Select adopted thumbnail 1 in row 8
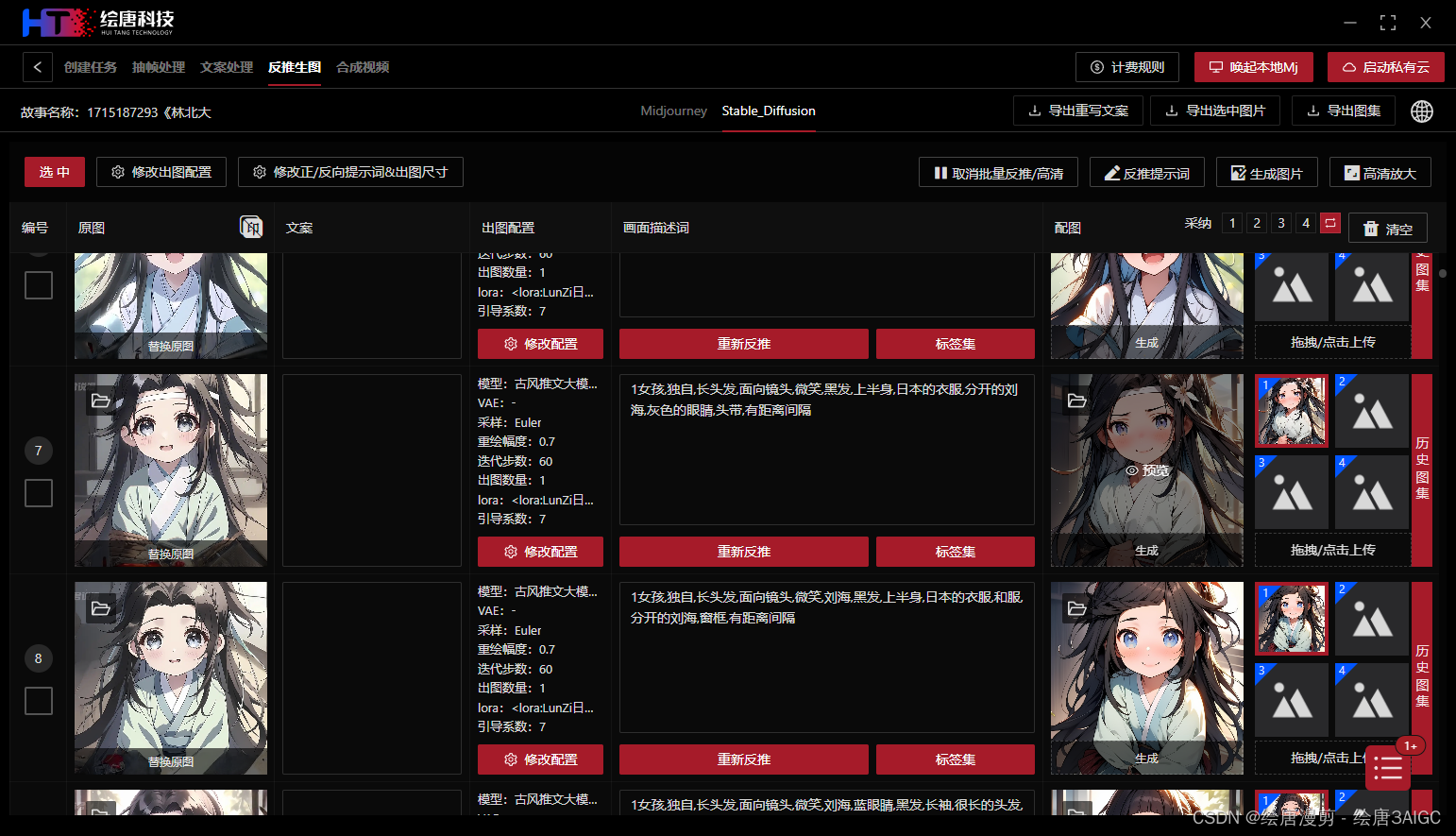The width and height of the screenshot is (1456, 836). click(x=1292, y=619)
